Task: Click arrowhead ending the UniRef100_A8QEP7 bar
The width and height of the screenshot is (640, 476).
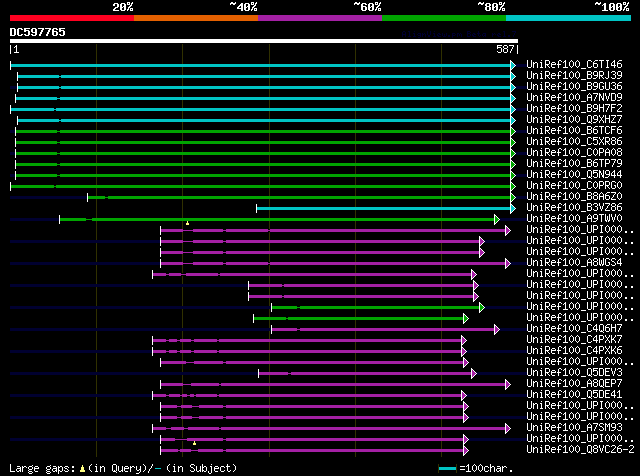Action: 508,385
